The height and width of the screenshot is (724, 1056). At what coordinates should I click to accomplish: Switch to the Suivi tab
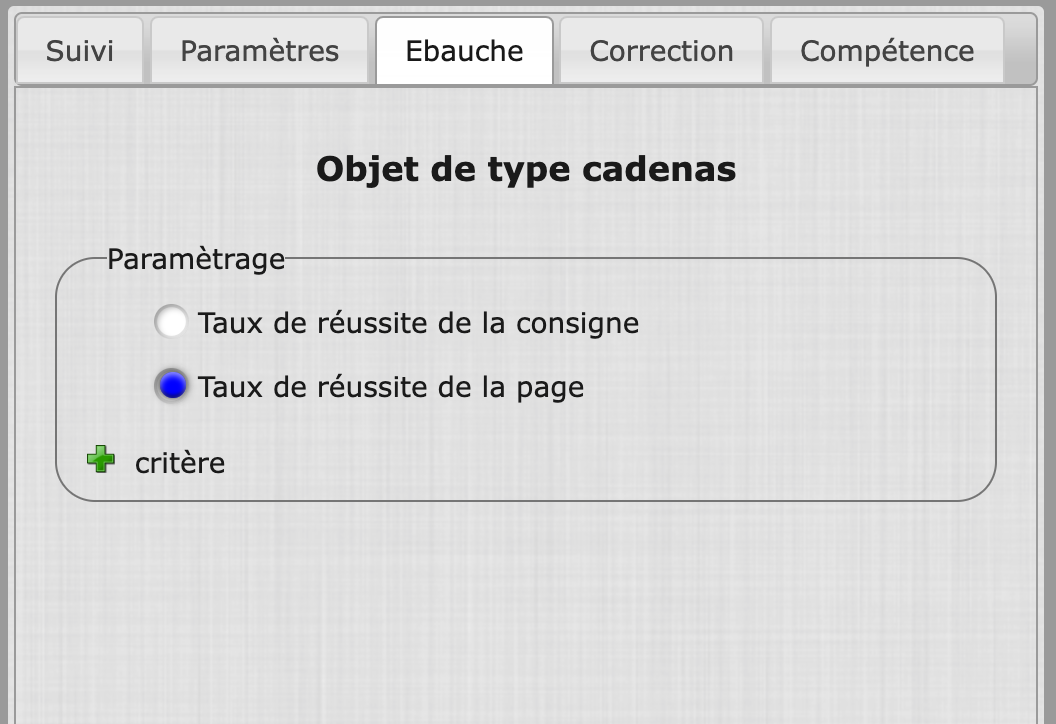[80, 51]
